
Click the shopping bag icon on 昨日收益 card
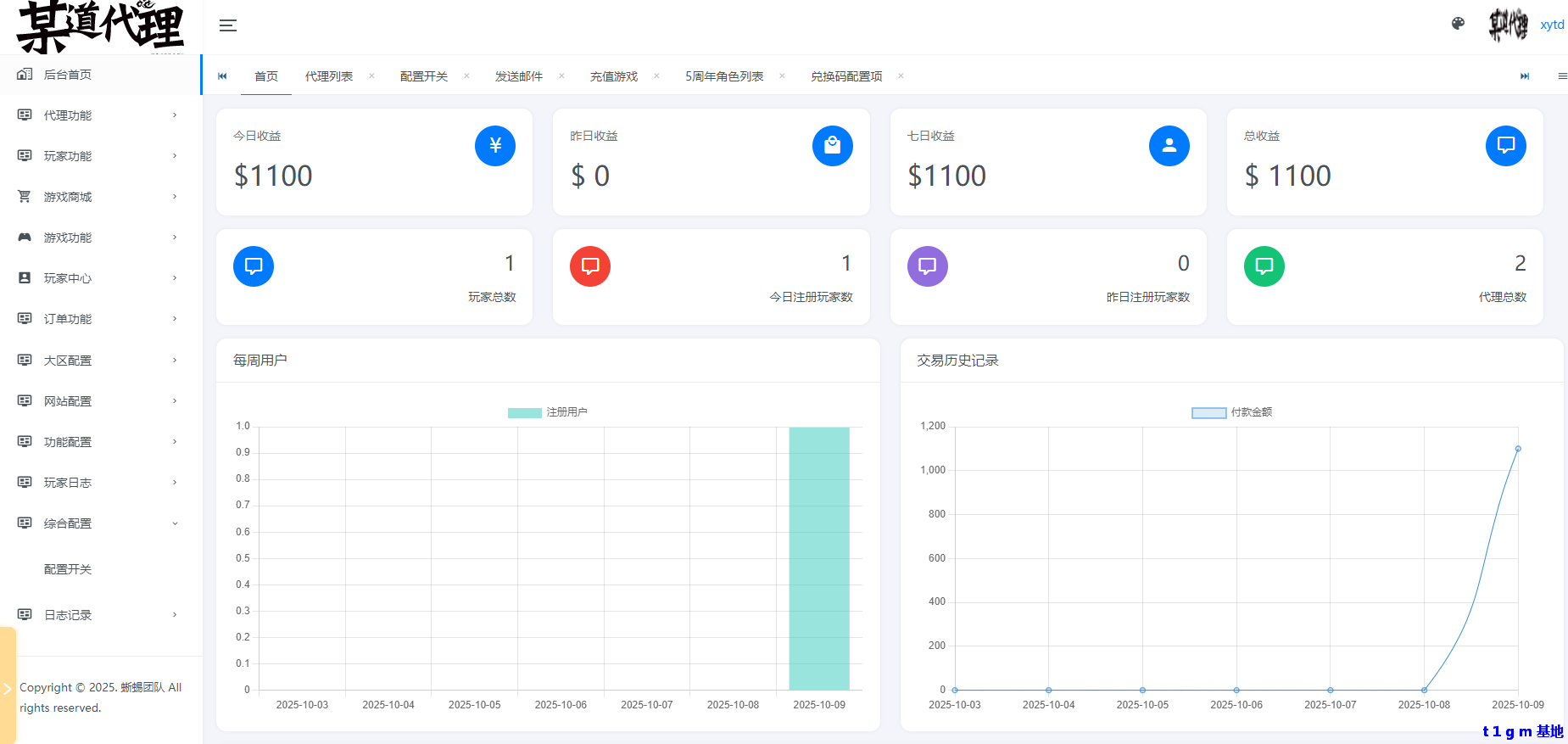click(x=832, y=146)
